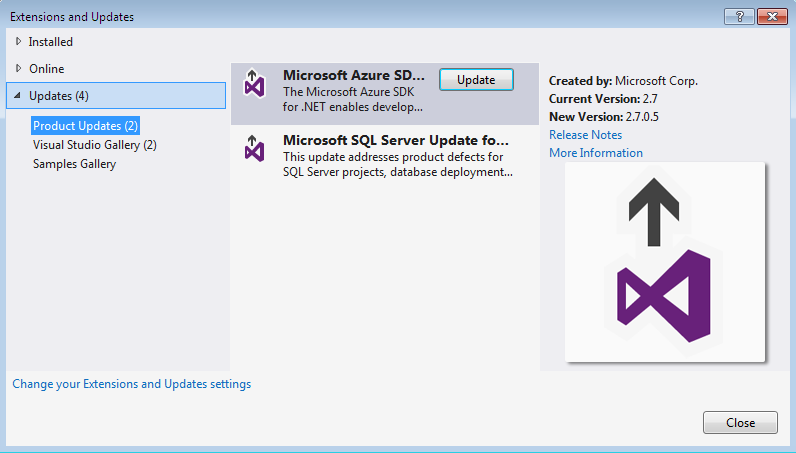Expand the Online section
This screenshot has width=796, height=453.
(19, 69)
